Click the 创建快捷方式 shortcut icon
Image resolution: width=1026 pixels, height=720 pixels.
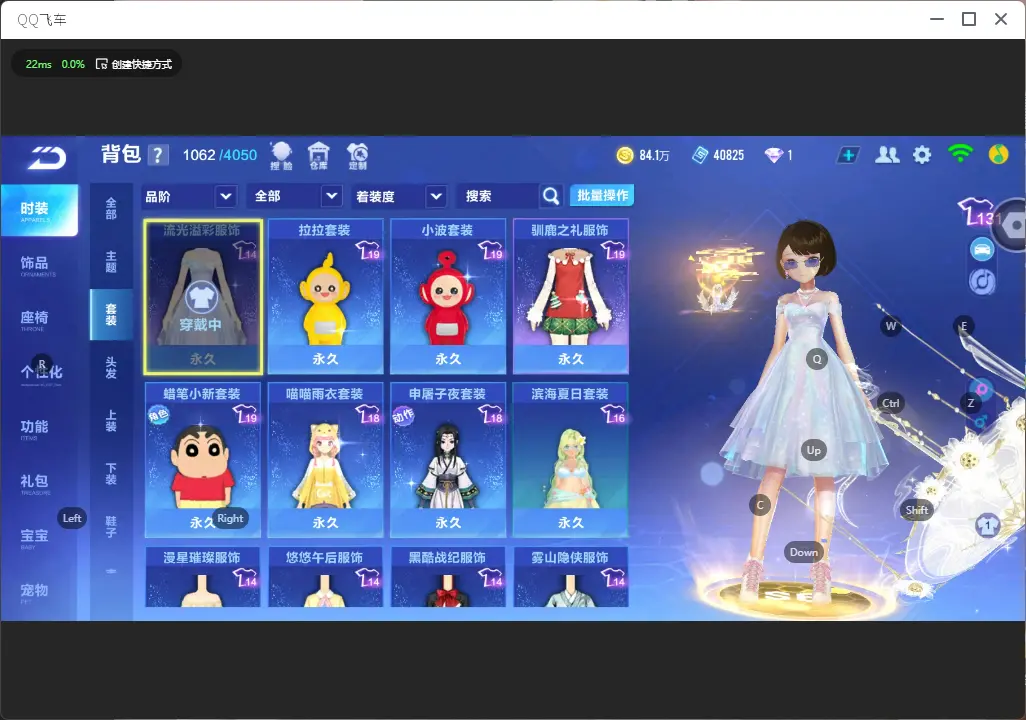click(101, 64)
